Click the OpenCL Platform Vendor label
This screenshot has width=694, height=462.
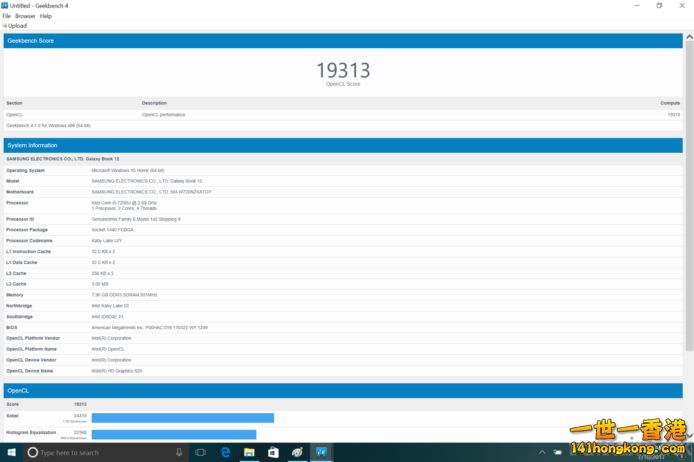click(x=33, y=338)
